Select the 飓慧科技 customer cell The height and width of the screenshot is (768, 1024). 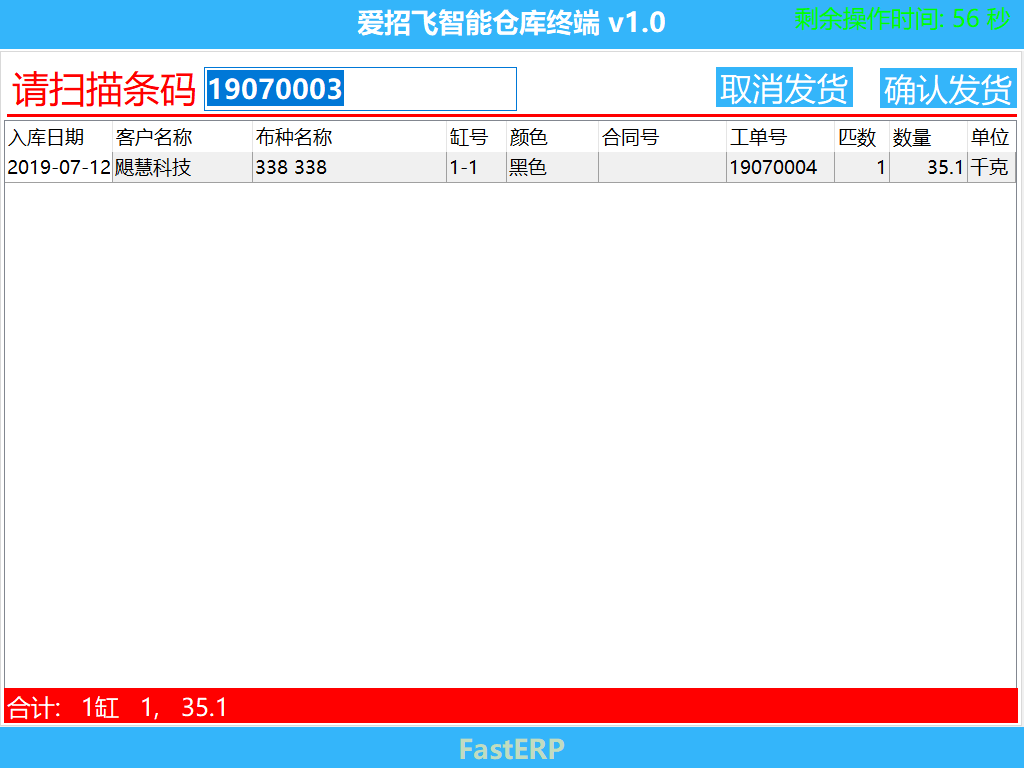[x=182, y=167]
